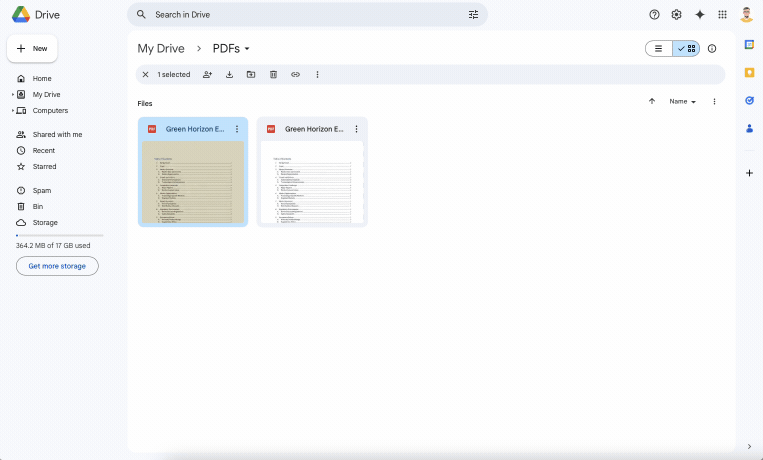Click the Search in Drive field

coord(308,15)
